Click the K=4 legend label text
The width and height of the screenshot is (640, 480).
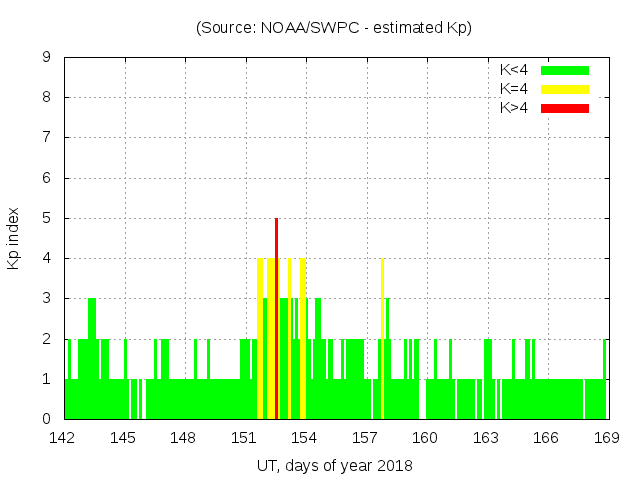tap(514, 89)
